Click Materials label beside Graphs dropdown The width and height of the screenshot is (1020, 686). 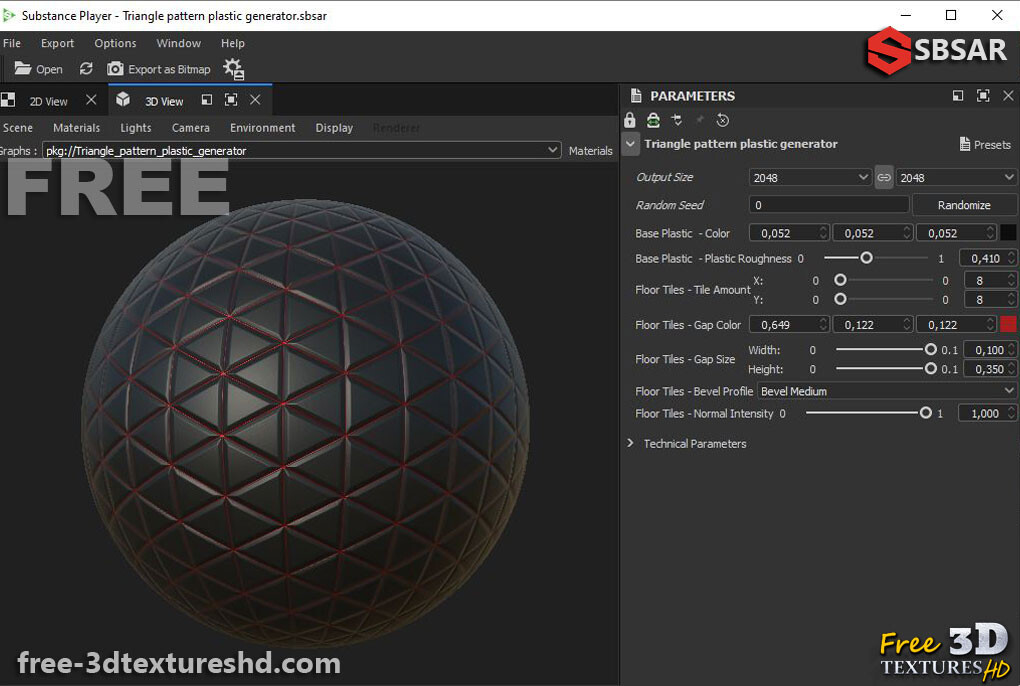coord(590,150)
